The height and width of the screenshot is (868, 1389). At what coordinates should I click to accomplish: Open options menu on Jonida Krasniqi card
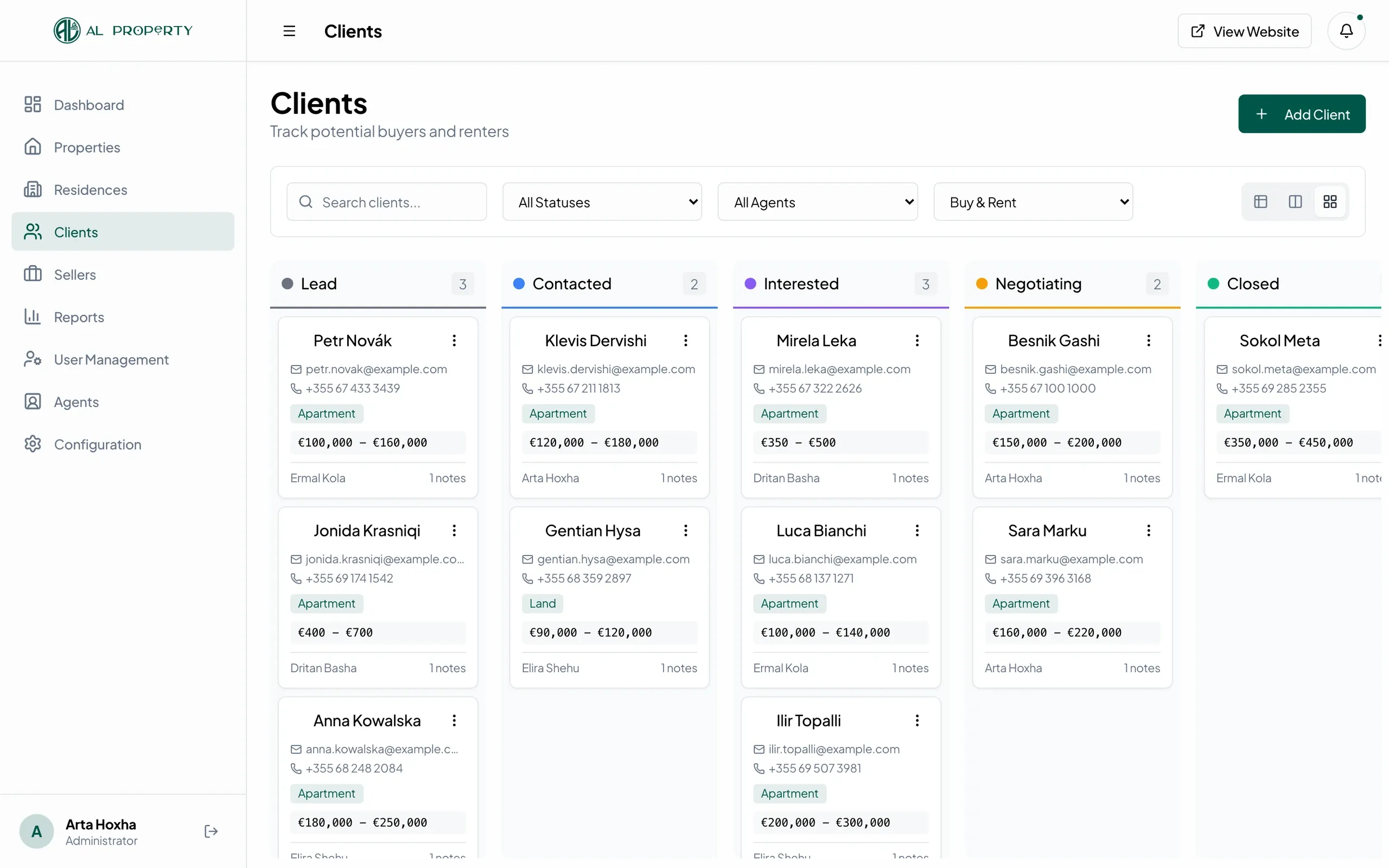pyautogui.click(x=454, y=531)
